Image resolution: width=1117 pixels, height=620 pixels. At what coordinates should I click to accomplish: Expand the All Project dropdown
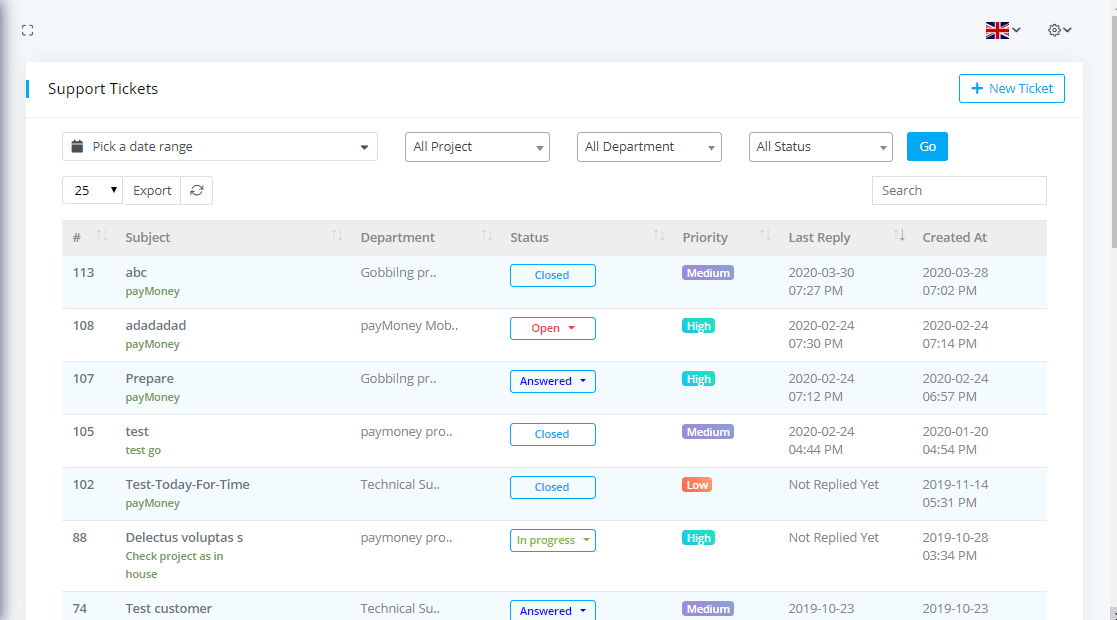477,147
